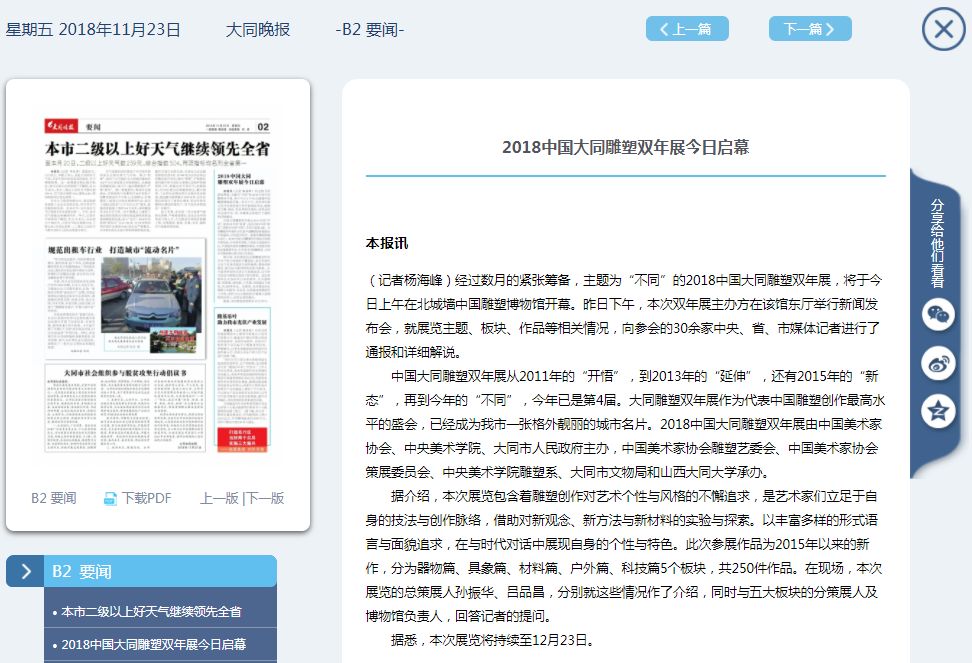972x663 pixels.
Task: Click the date 星期五 2018年11月23日
Action: coord(93,30)
